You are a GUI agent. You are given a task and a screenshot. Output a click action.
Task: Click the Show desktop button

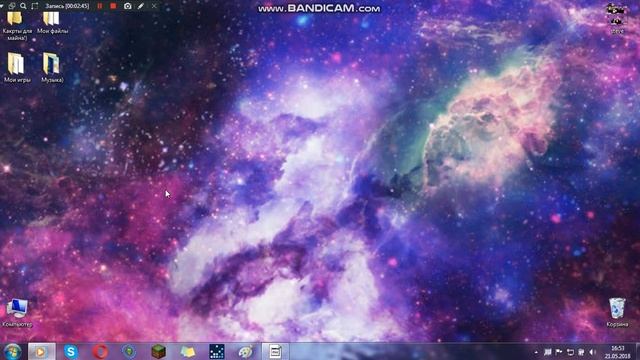tap(637, 352)
